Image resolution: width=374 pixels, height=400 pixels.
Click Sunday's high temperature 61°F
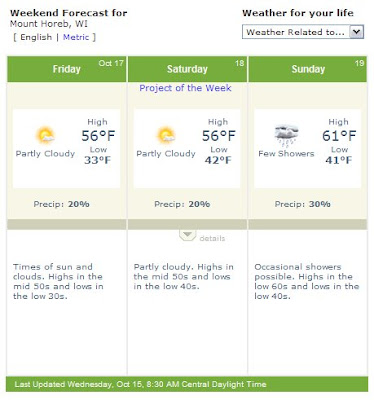pos(339,136)
